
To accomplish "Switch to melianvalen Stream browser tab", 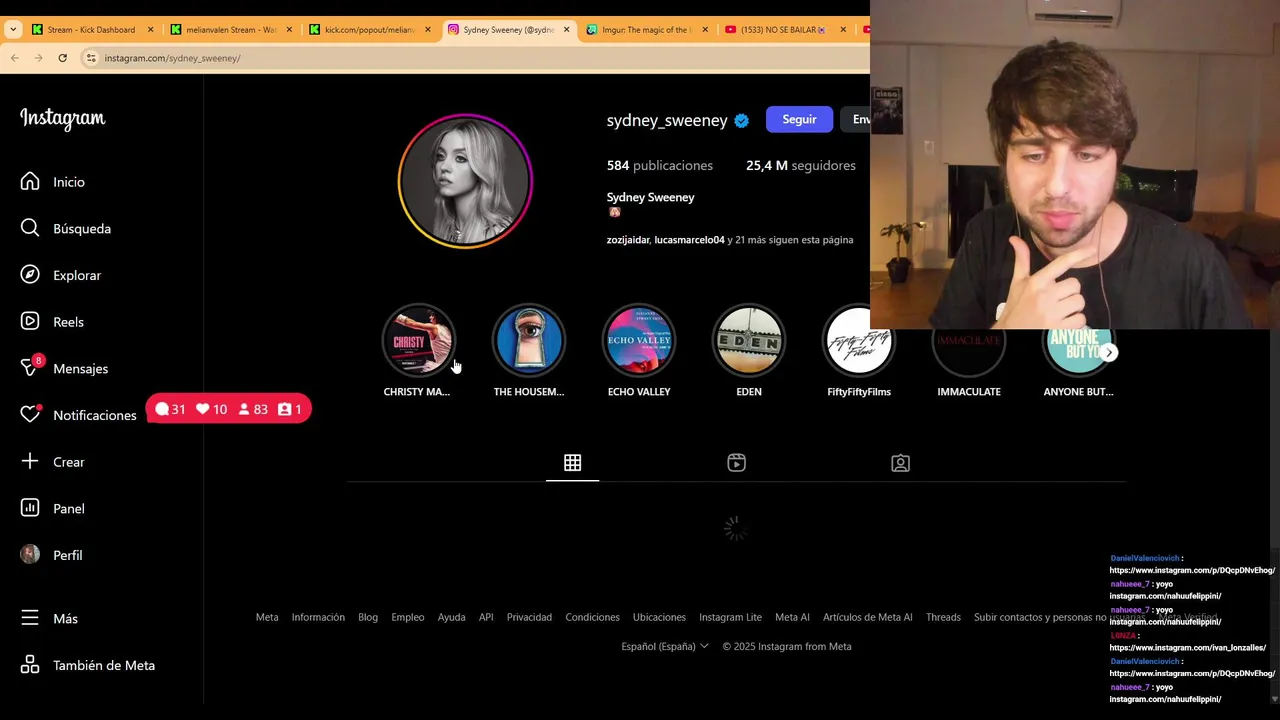I will point(229,29).
